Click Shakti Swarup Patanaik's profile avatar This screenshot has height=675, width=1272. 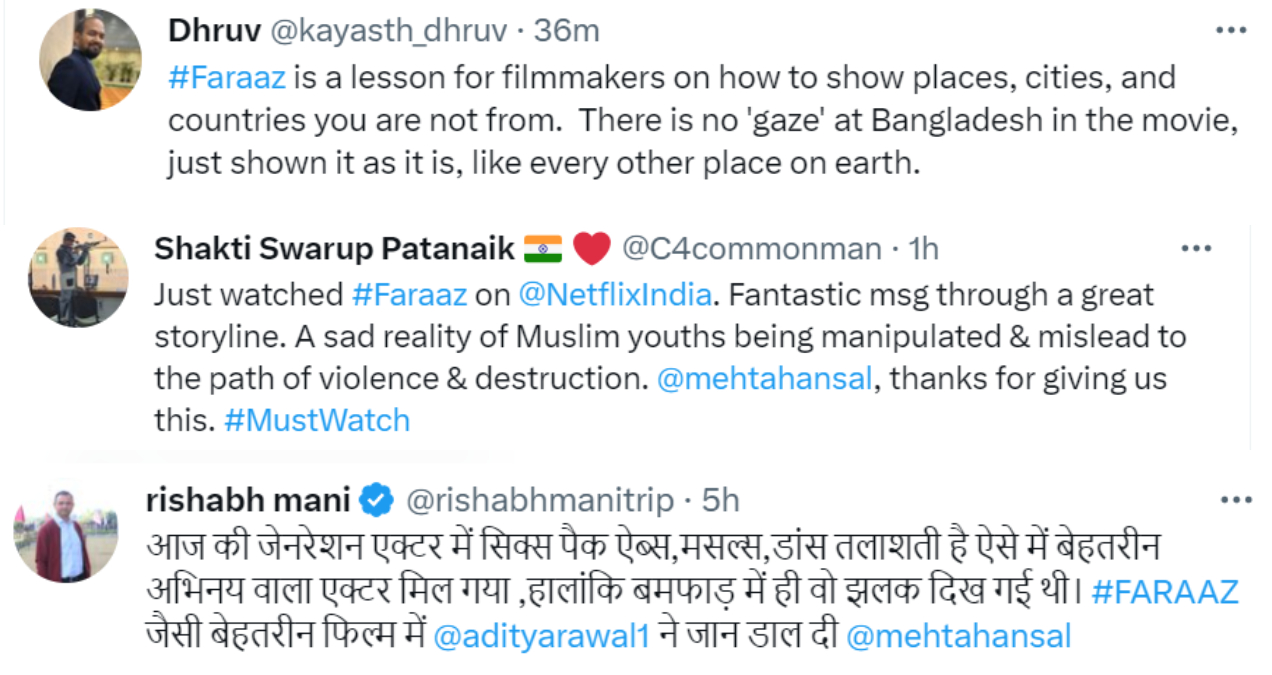[78, 277]
